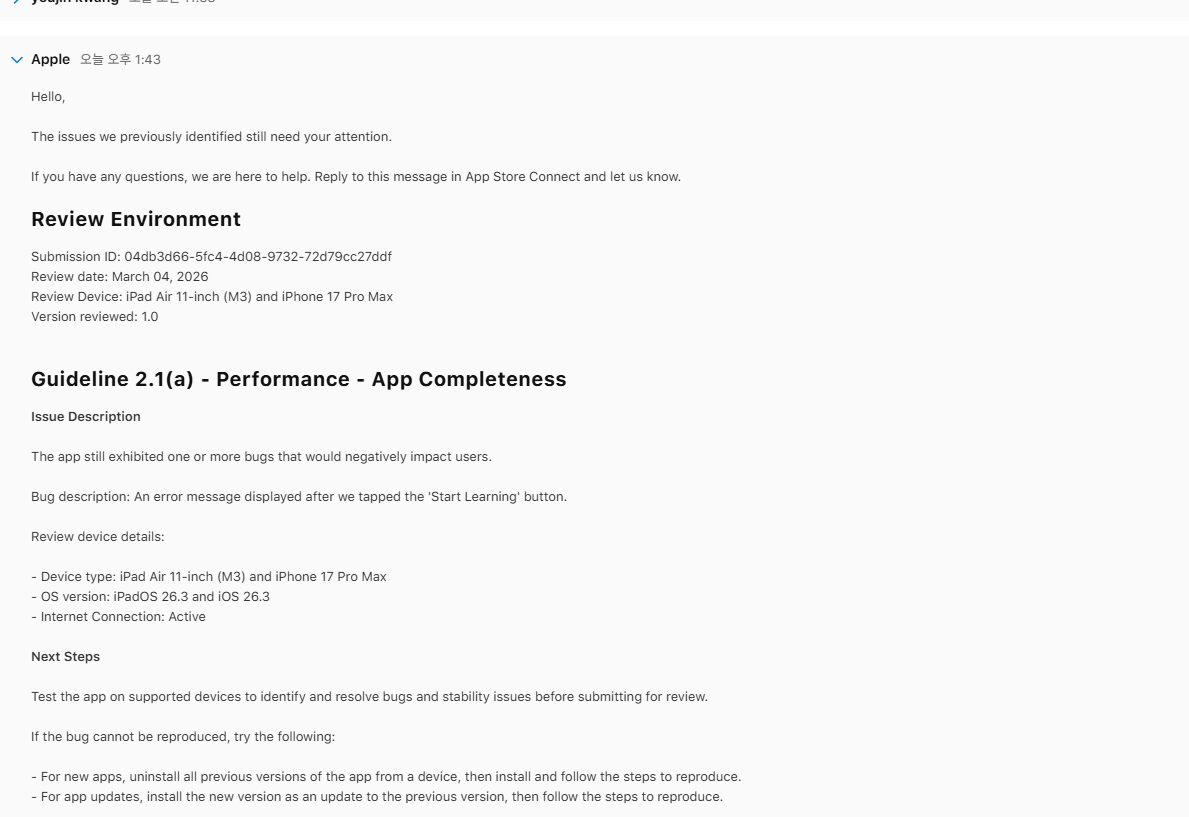The width and height of the screenshot is (1189, 817).
Task: Click the right arrow icon on top message
Action: point(15,3)
